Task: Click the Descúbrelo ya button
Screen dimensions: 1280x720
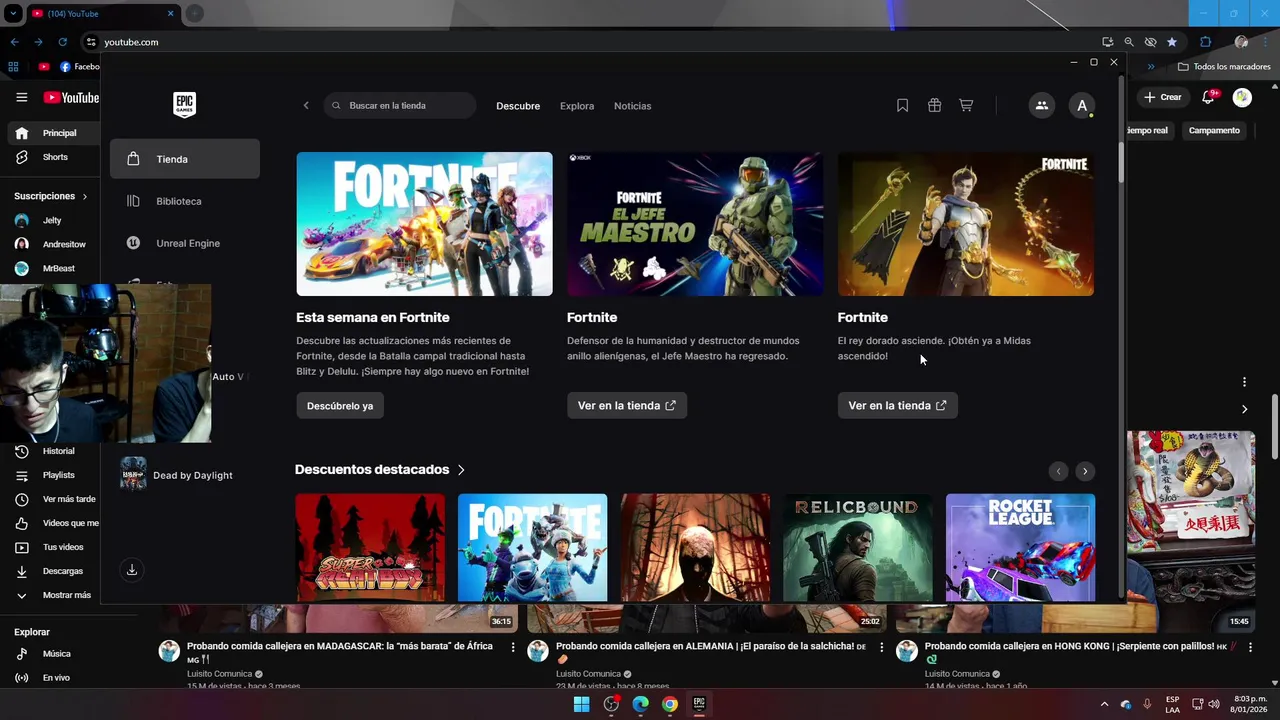Action: tap(340, 405)
